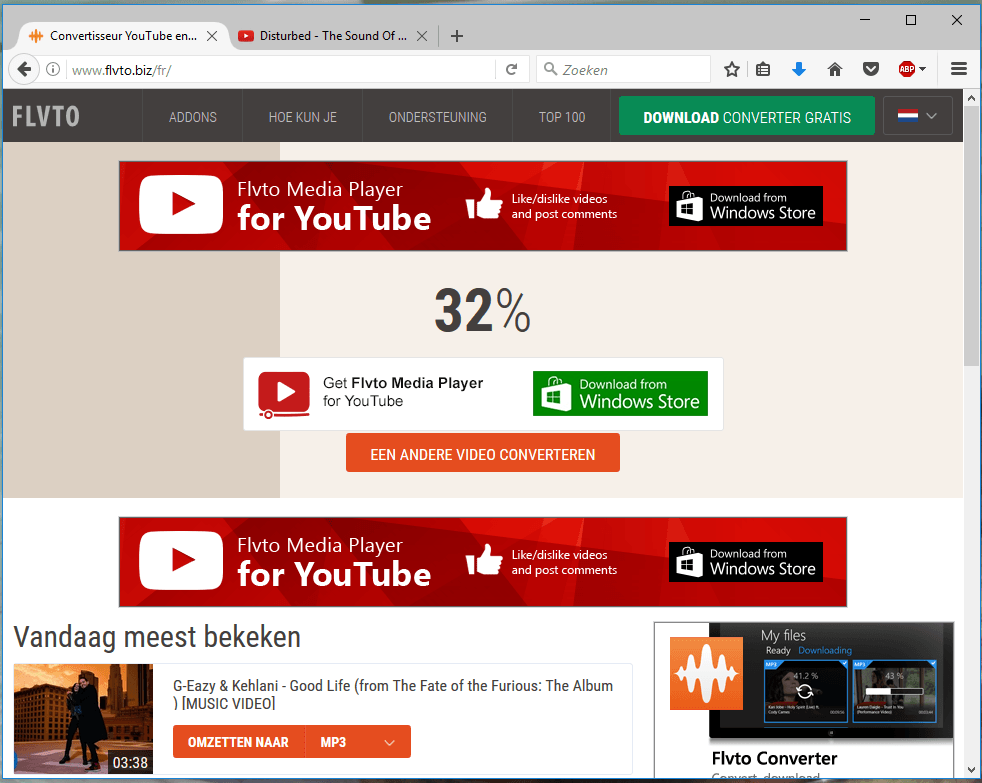This screenshot has height=783, width=982.
Task: Click EEN ANDERE VIDEO CONVERTEREN button
Action: click(x=482, y=453)
